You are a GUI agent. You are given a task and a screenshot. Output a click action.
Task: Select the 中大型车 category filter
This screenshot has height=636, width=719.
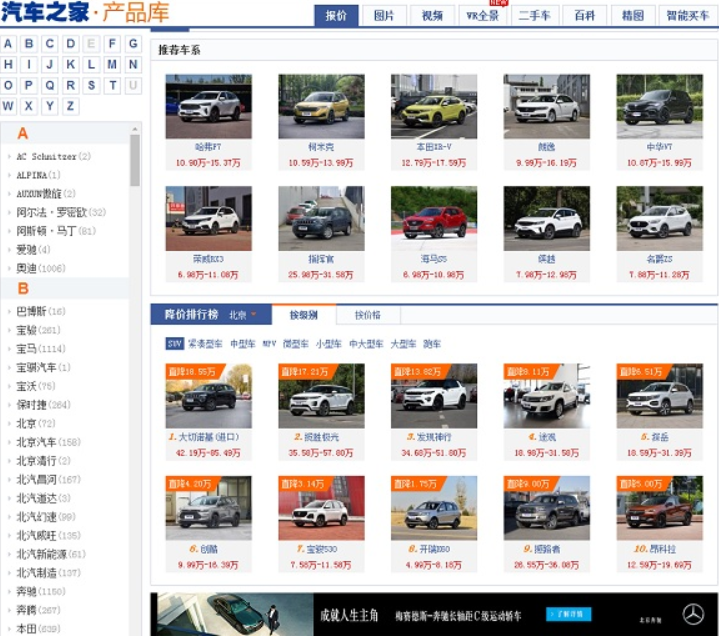pyautogui.click(x=366, y=343)
